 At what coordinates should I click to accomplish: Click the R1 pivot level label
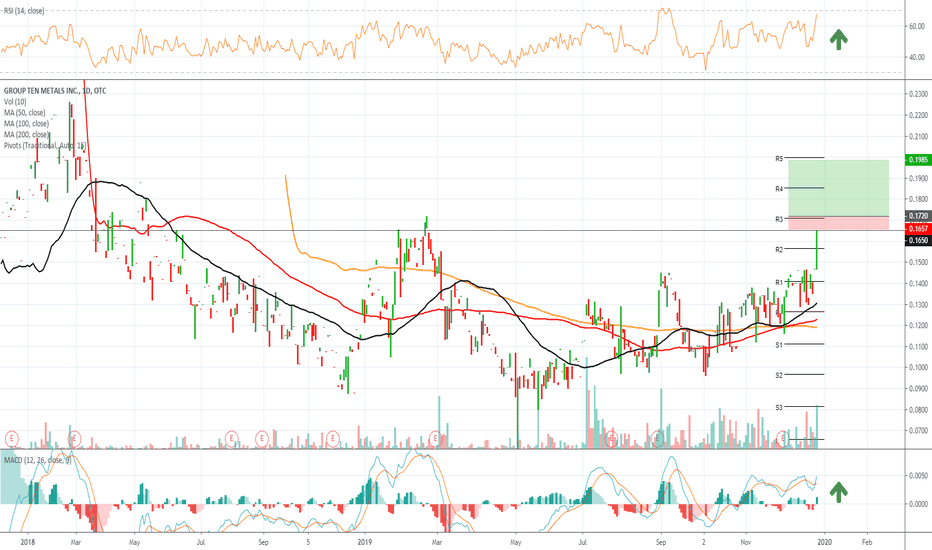pos(779,282)
